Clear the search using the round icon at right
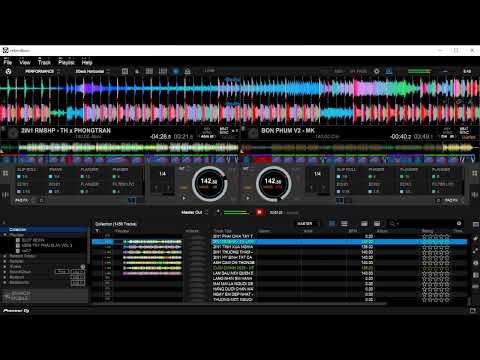The image size is (480, 360). pos(459,223)
